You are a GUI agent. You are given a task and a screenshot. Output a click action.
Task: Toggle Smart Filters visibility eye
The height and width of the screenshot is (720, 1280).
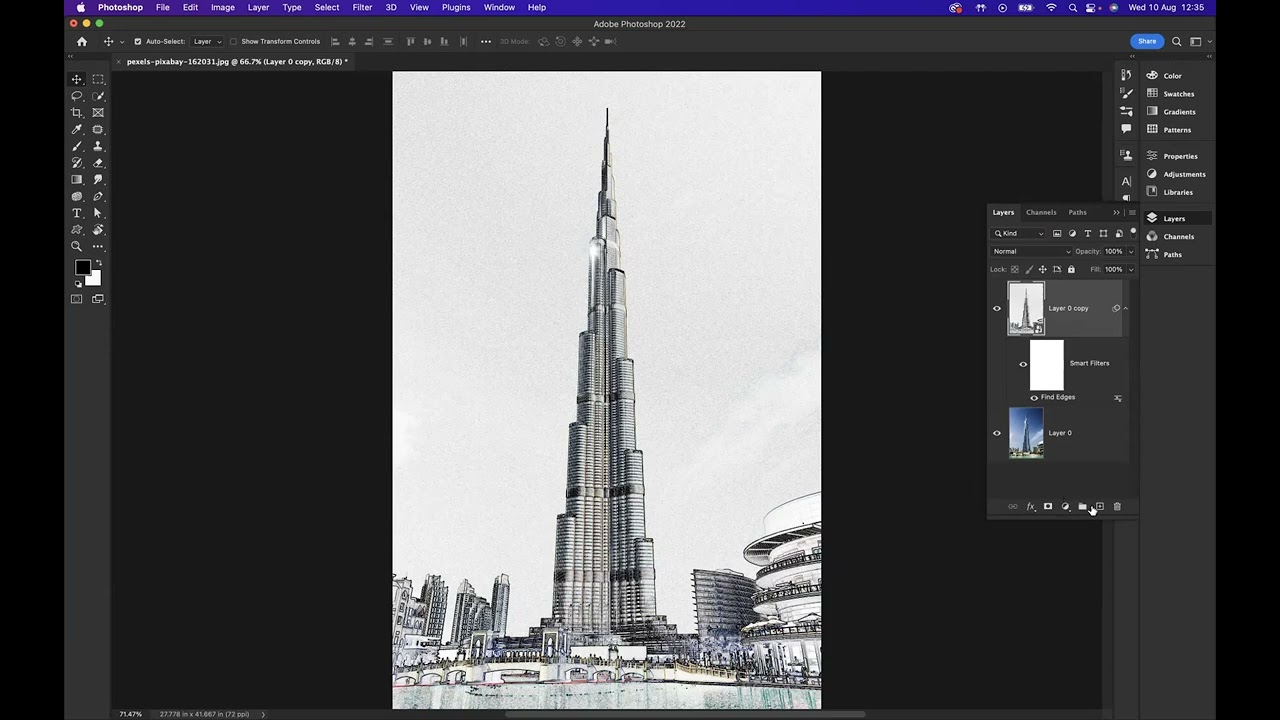coord(1023,364)
